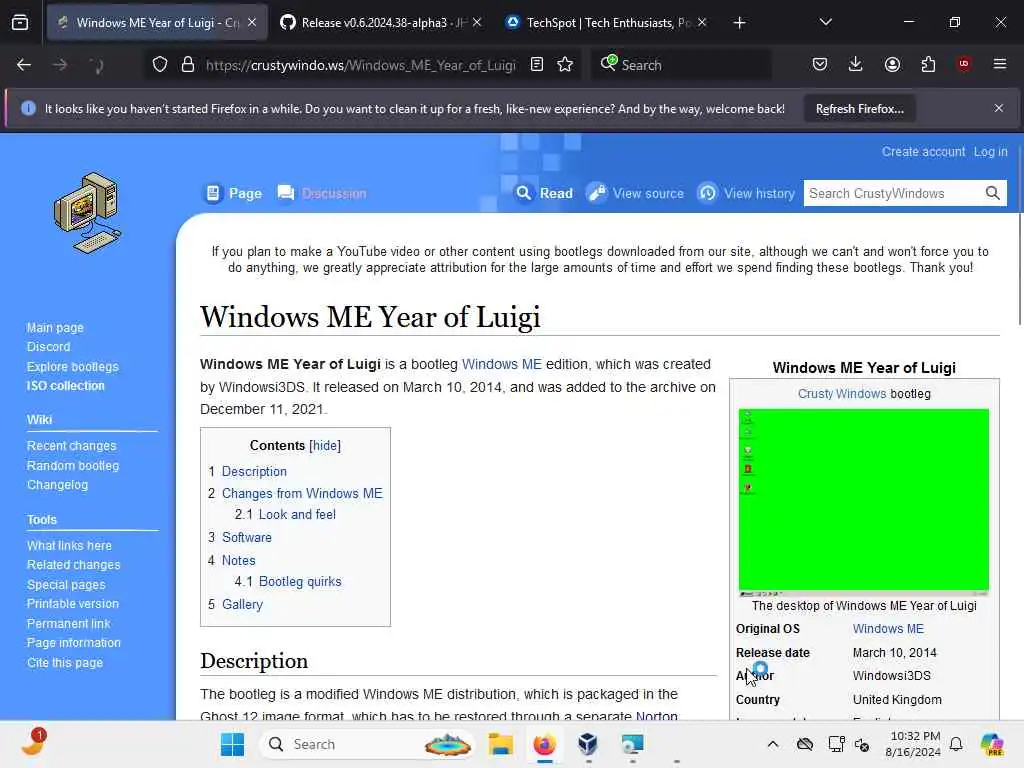Image resolution: width=1024 pixels, height=768 pixels.
Task: Jump to Look and feel subsection
Action: coord(297,515)
